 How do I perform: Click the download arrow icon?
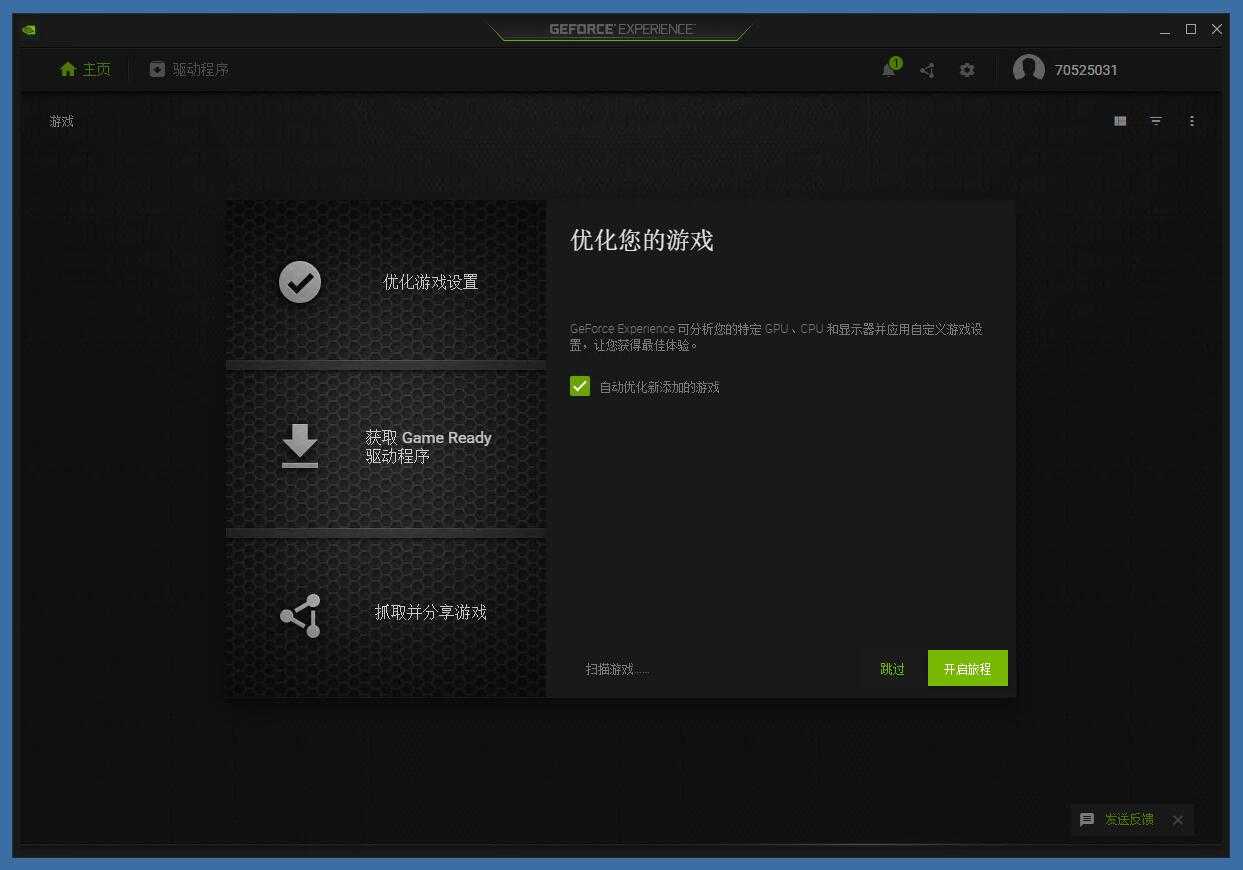click(x=300, y=446)
